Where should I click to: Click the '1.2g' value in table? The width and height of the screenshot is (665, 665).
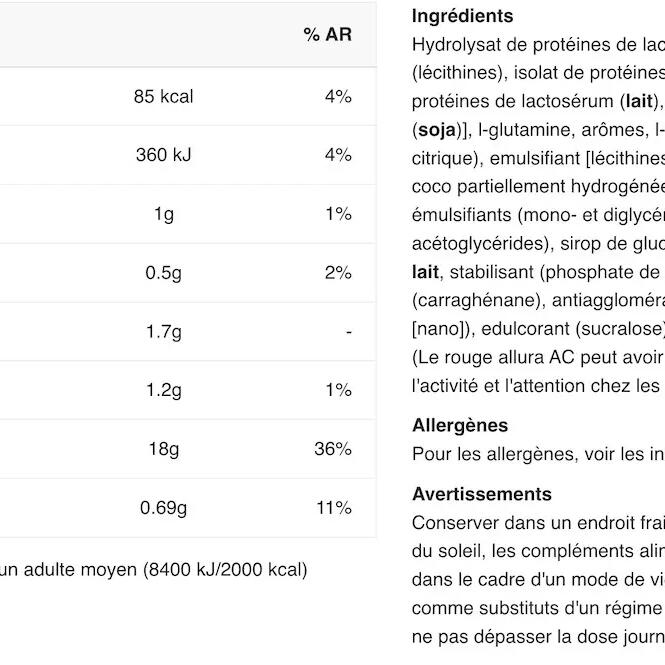(163, 390)
